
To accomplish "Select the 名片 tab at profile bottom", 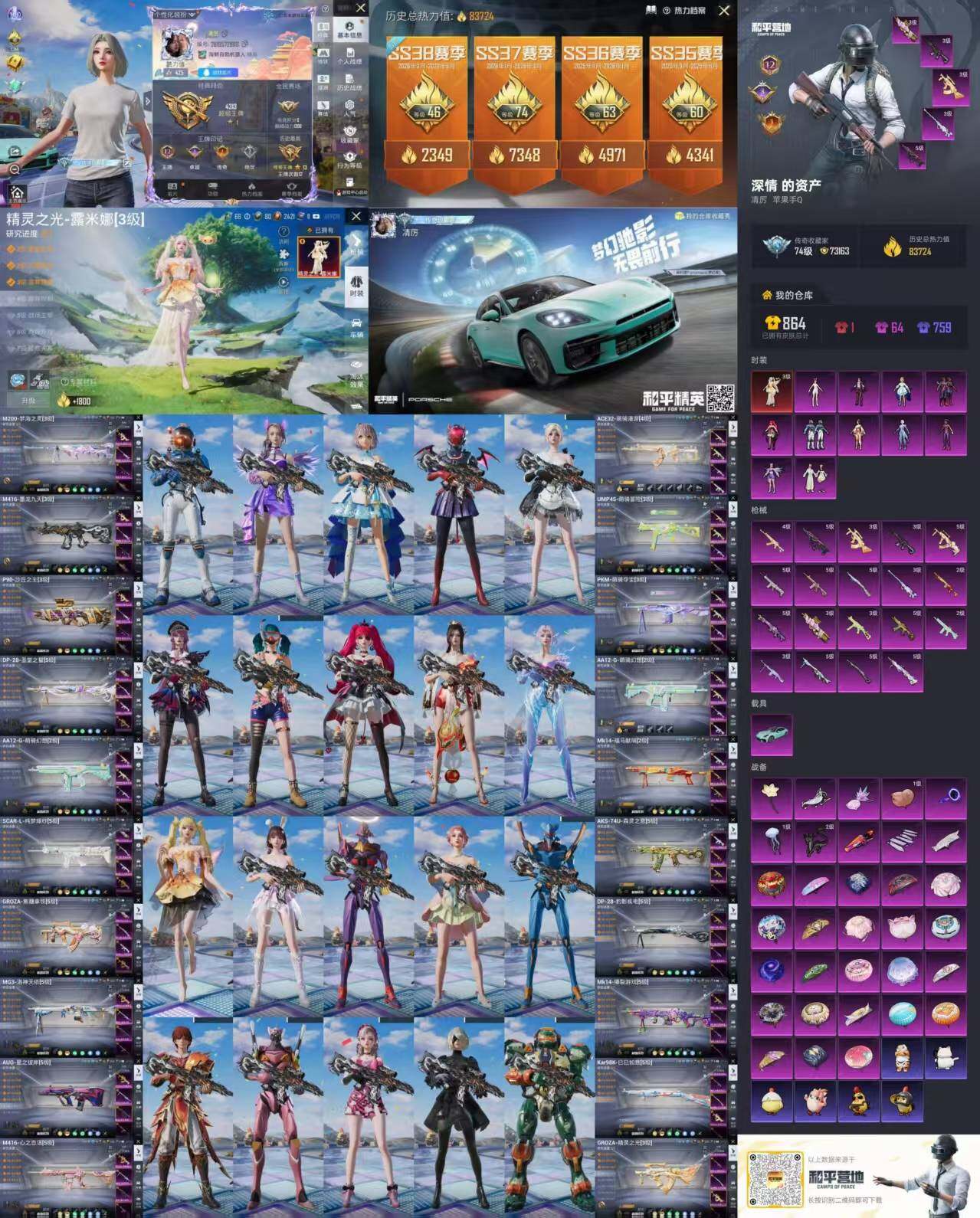I will (172, 189).
